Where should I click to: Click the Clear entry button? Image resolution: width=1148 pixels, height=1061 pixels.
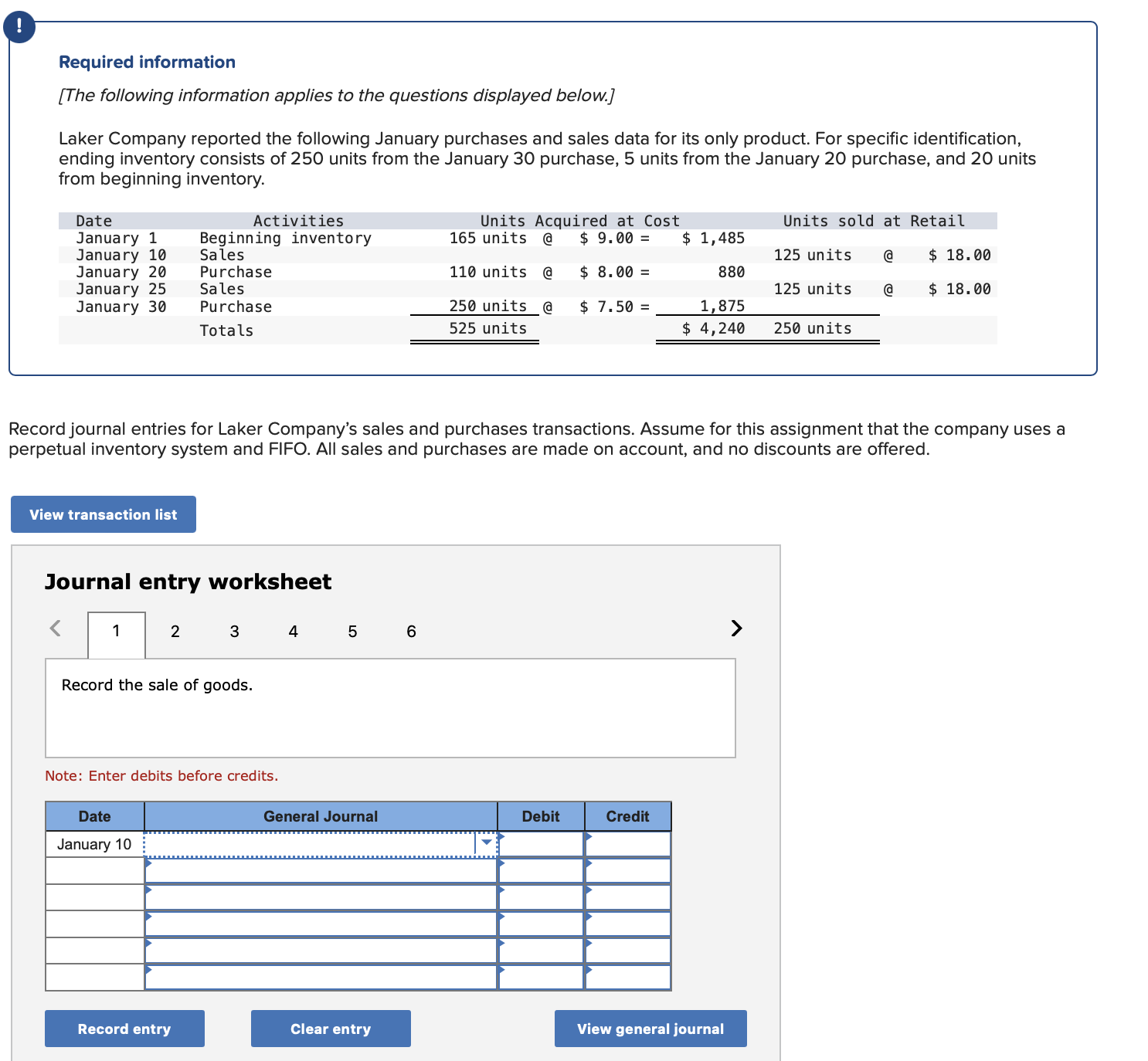tap(331, 1029)
